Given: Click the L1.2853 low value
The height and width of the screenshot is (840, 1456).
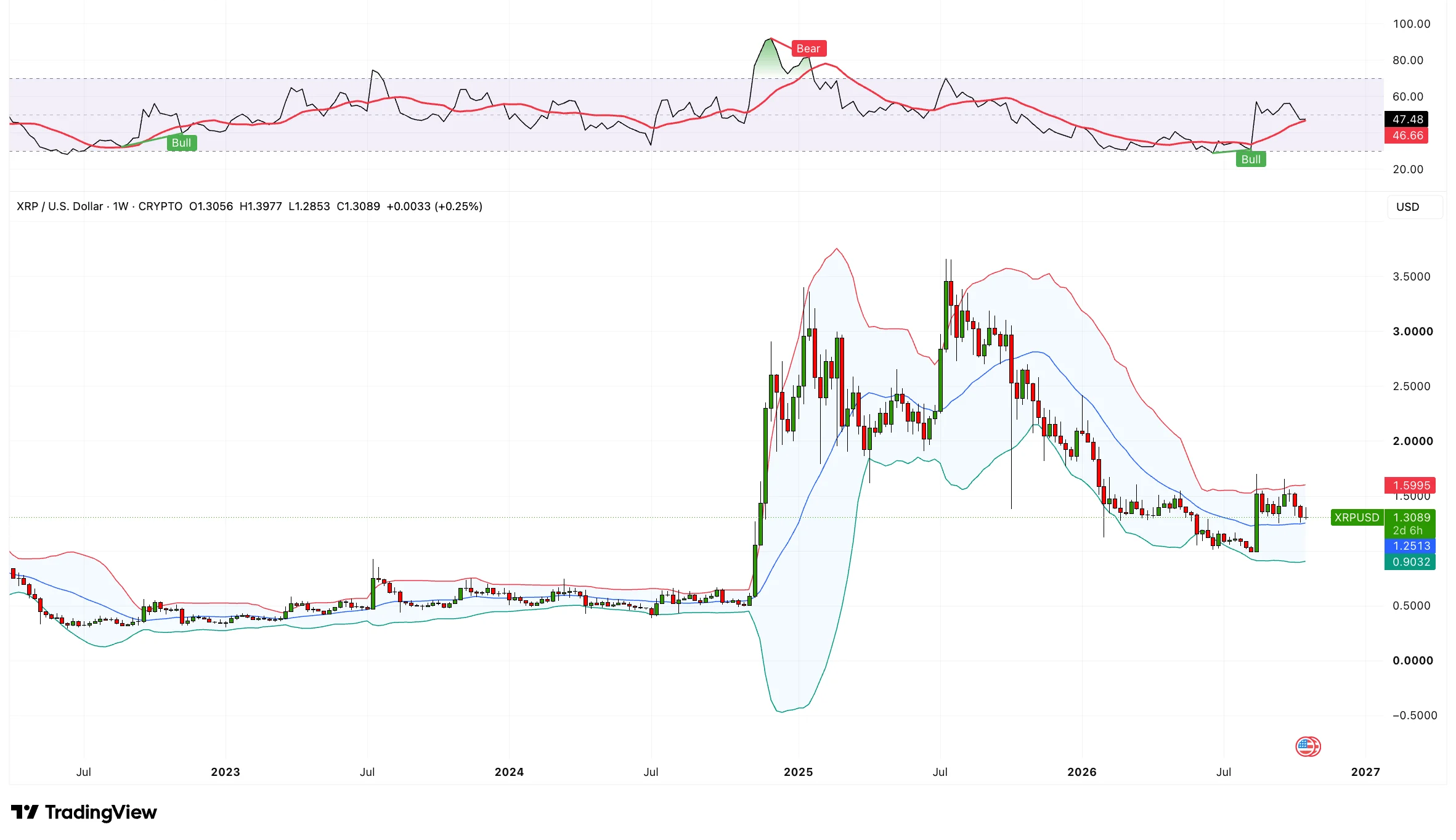Looking at the screenshot, I should point(309,206).
